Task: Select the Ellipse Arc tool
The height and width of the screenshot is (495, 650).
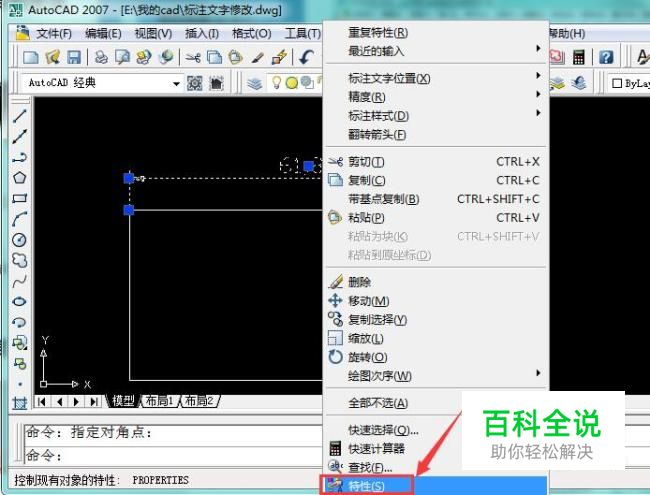Action: (x=19, y=322)
